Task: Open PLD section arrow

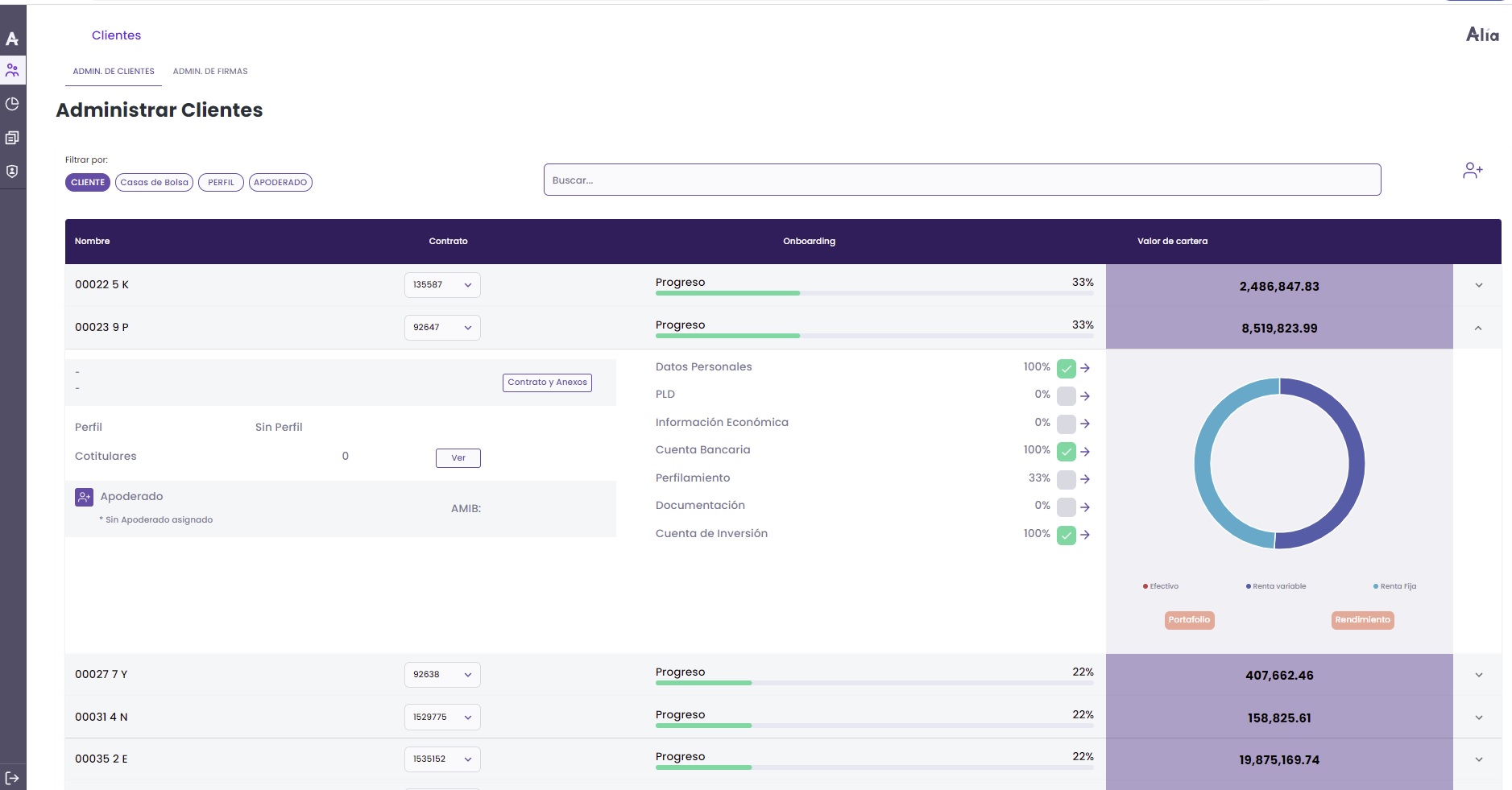Action: point(1085,396)
